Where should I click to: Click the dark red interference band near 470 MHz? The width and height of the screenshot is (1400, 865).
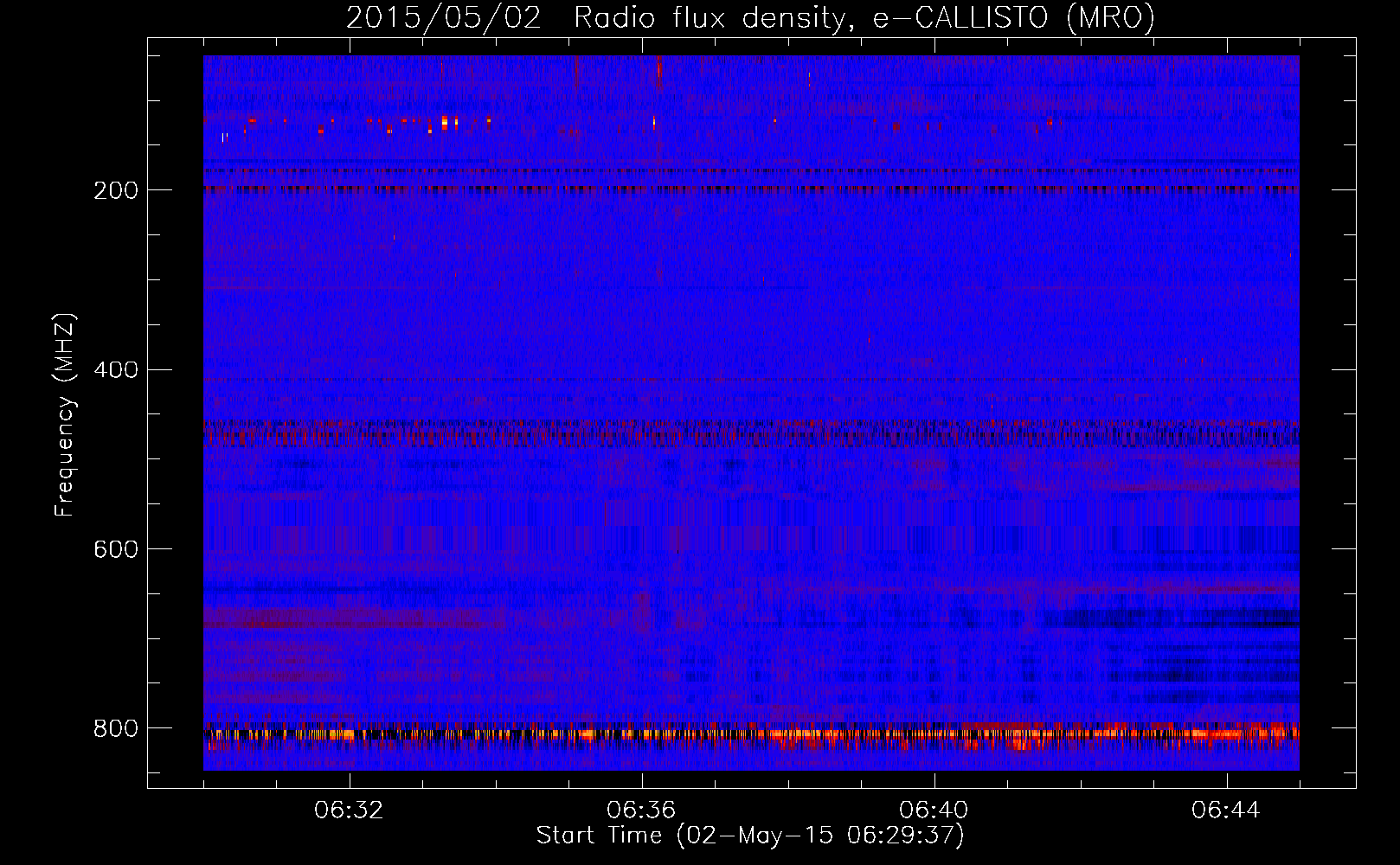751,432
